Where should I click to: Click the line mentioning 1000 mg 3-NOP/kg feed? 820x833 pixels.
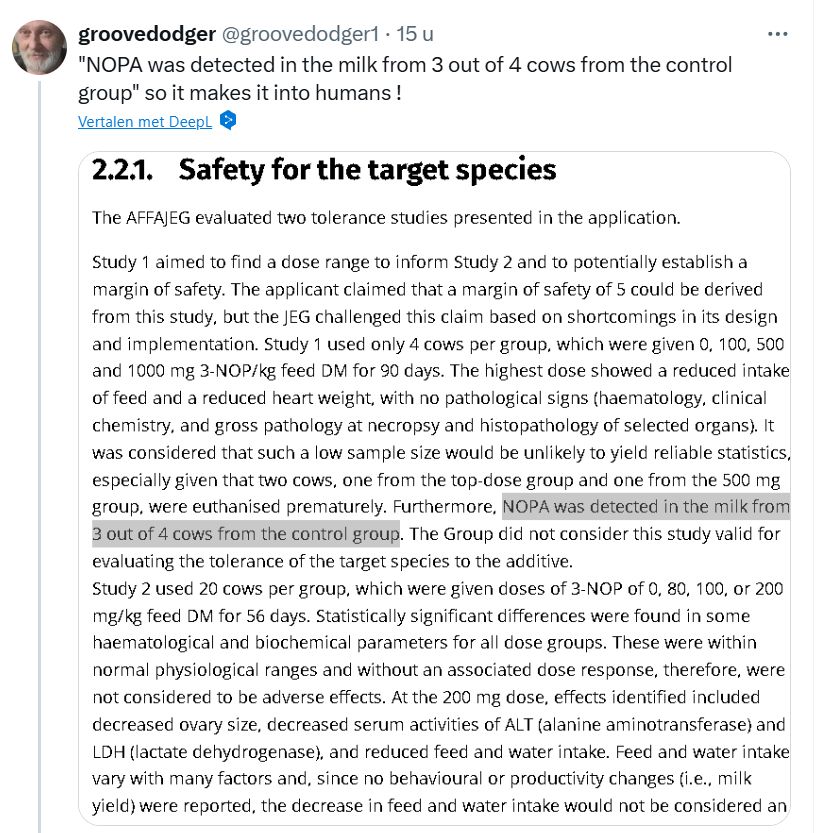click(x=441, y=371)
